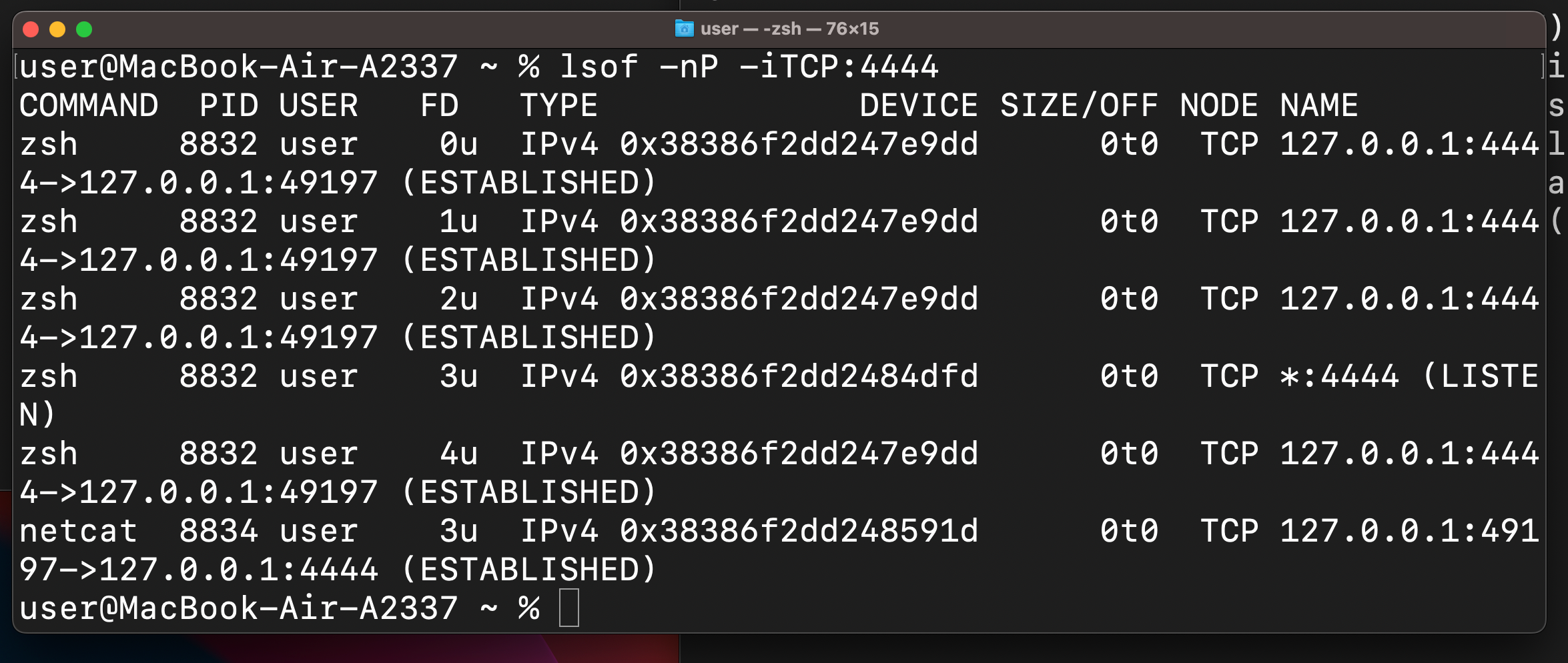Click the TYPE column header
The image size is (1568, 663).
click(x=558, y=105)
